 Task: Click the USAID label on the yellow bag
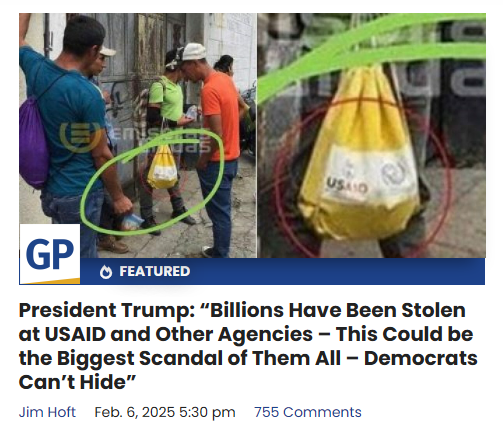pos(346,185)
